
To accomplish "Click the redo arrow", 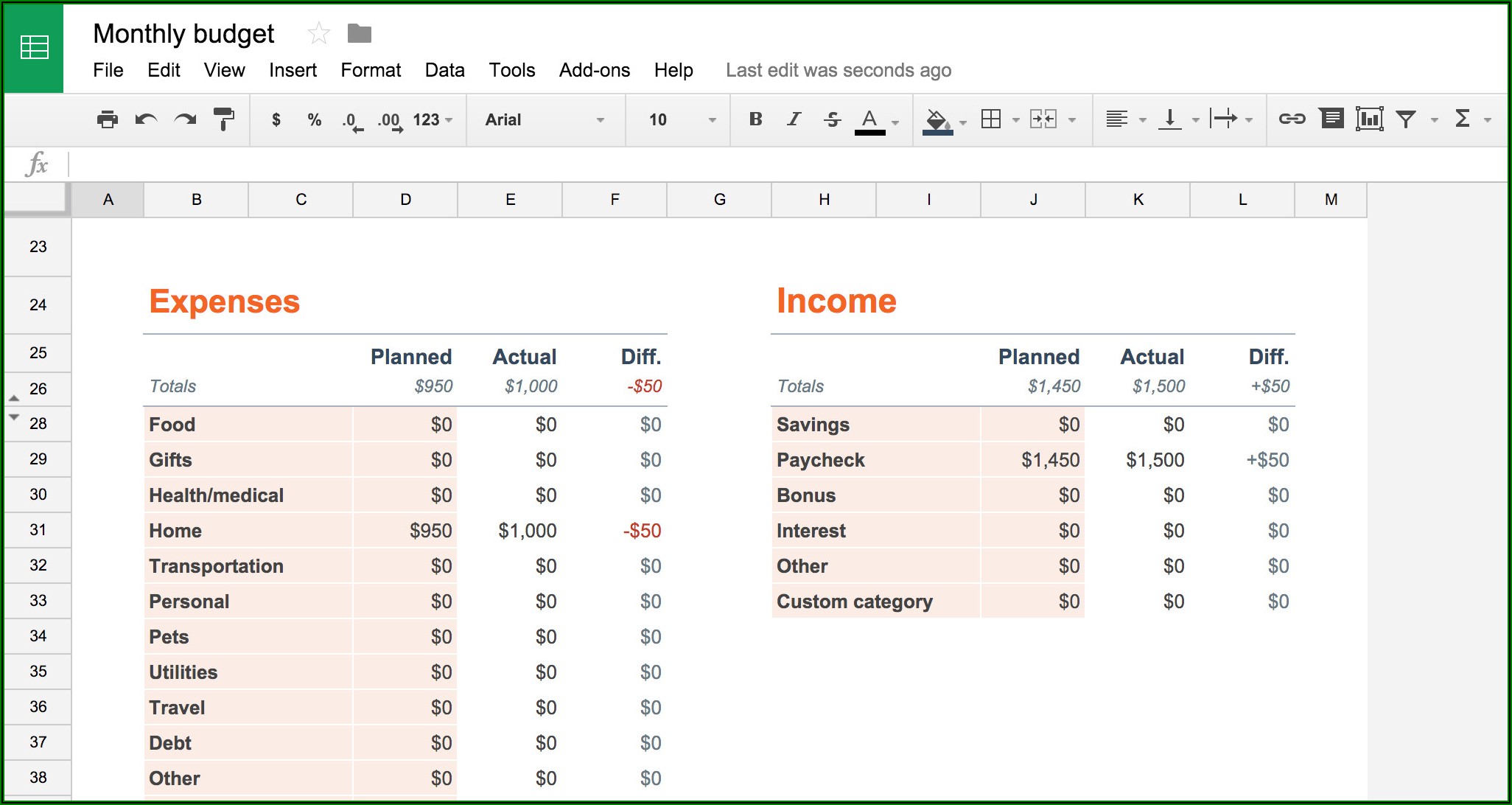I will (x=185, y=119).
